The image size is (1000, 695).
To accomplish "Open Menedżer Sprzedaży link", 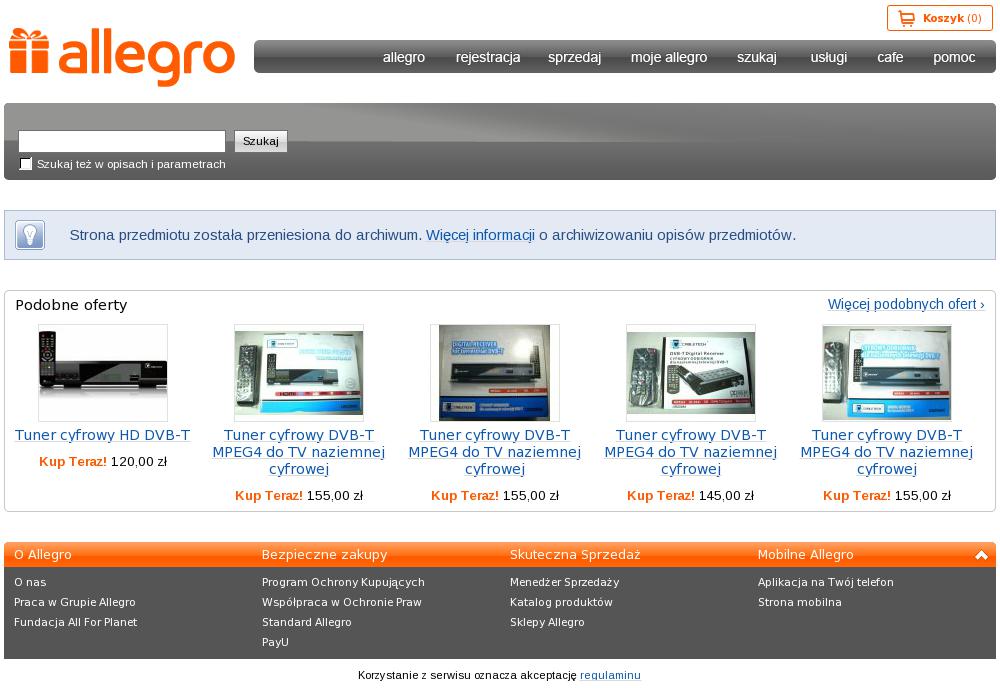I will coord(564,582).
